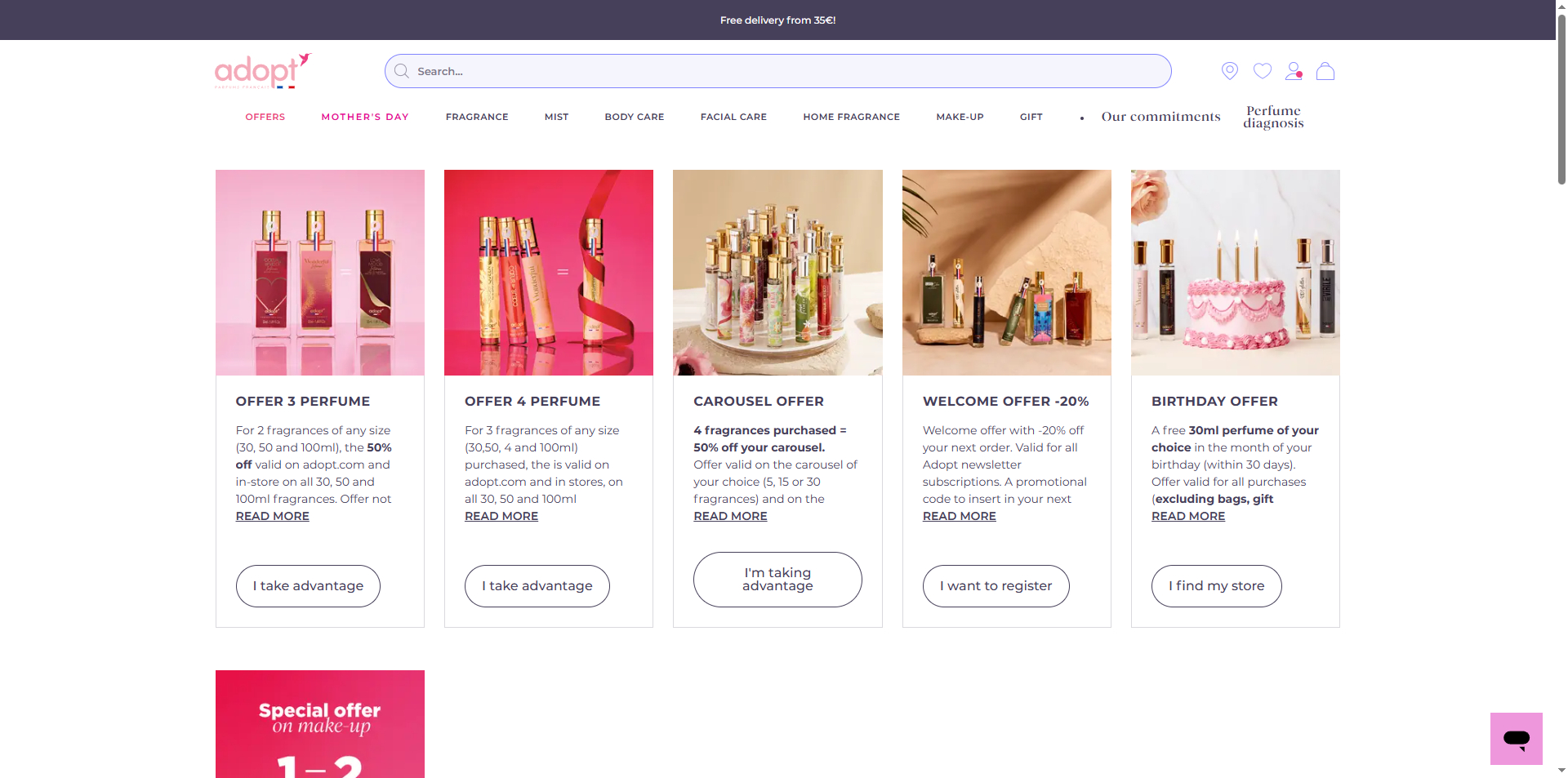Open the Mother's Day menu

pyautogui.click(x=365, y=117)
